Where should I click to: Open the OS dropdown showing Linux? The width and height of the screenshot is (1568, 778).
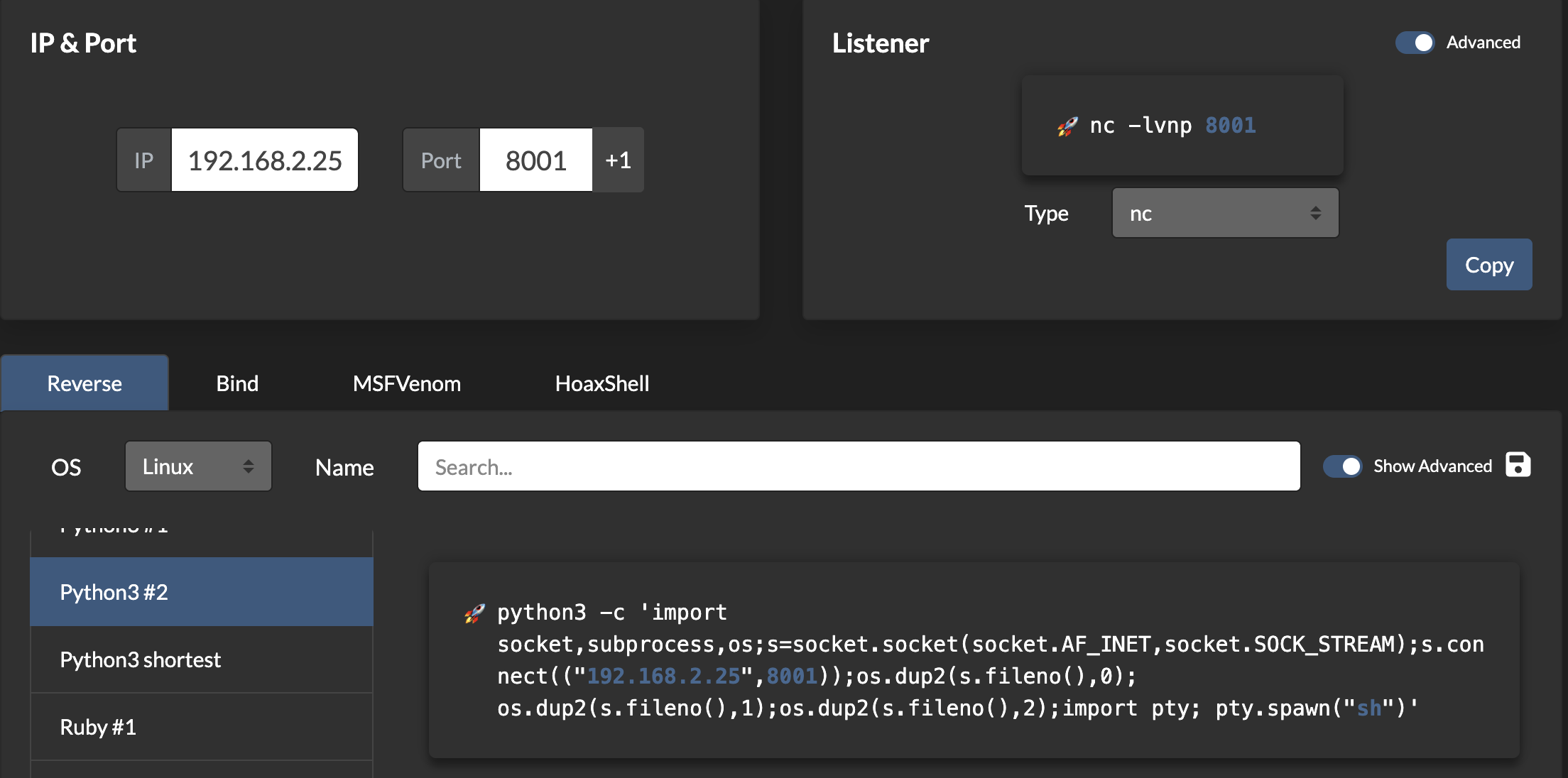(x=198, y=466)
